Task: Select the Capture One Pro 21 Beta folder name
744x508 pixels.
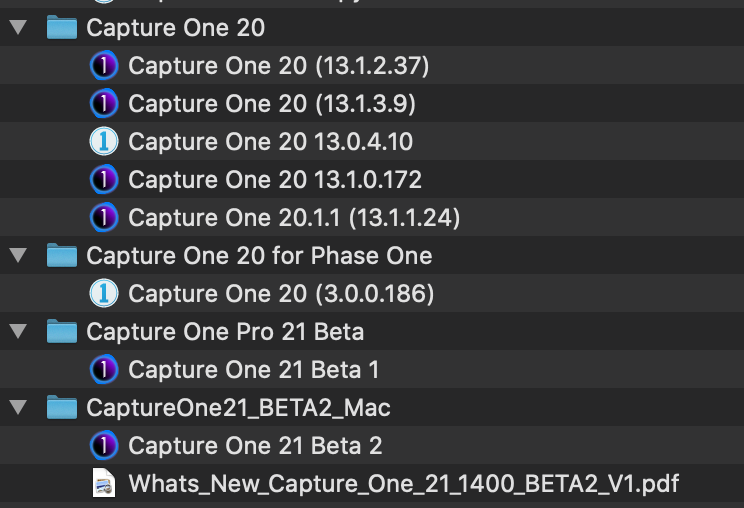Action: coord(225,332)
